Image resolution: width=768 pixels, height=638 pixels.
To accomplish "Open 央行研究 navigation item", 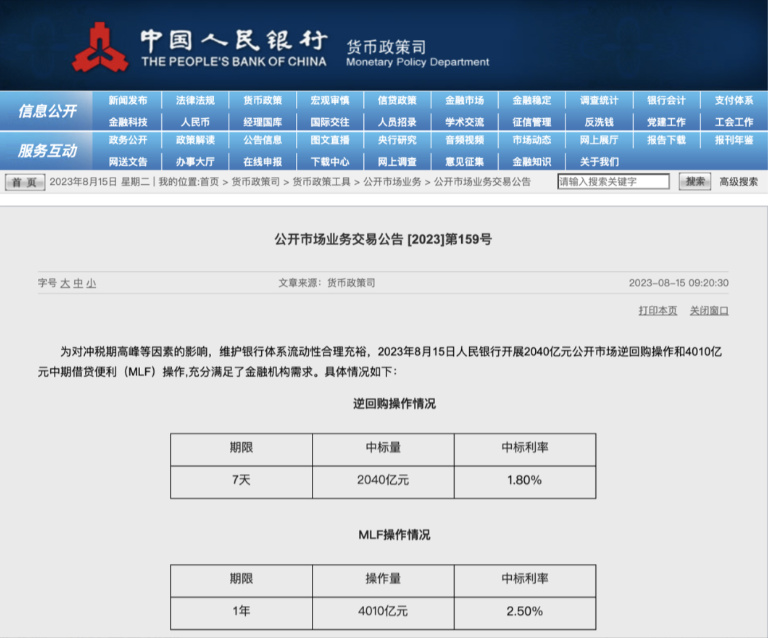I will [x=397, y=140].
